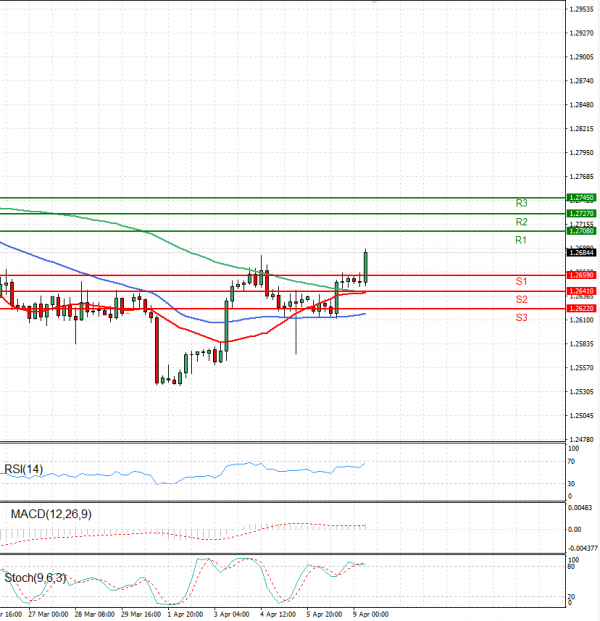Click the S1 support label
The image size is (600, 621).
click(x=521, y=282)
